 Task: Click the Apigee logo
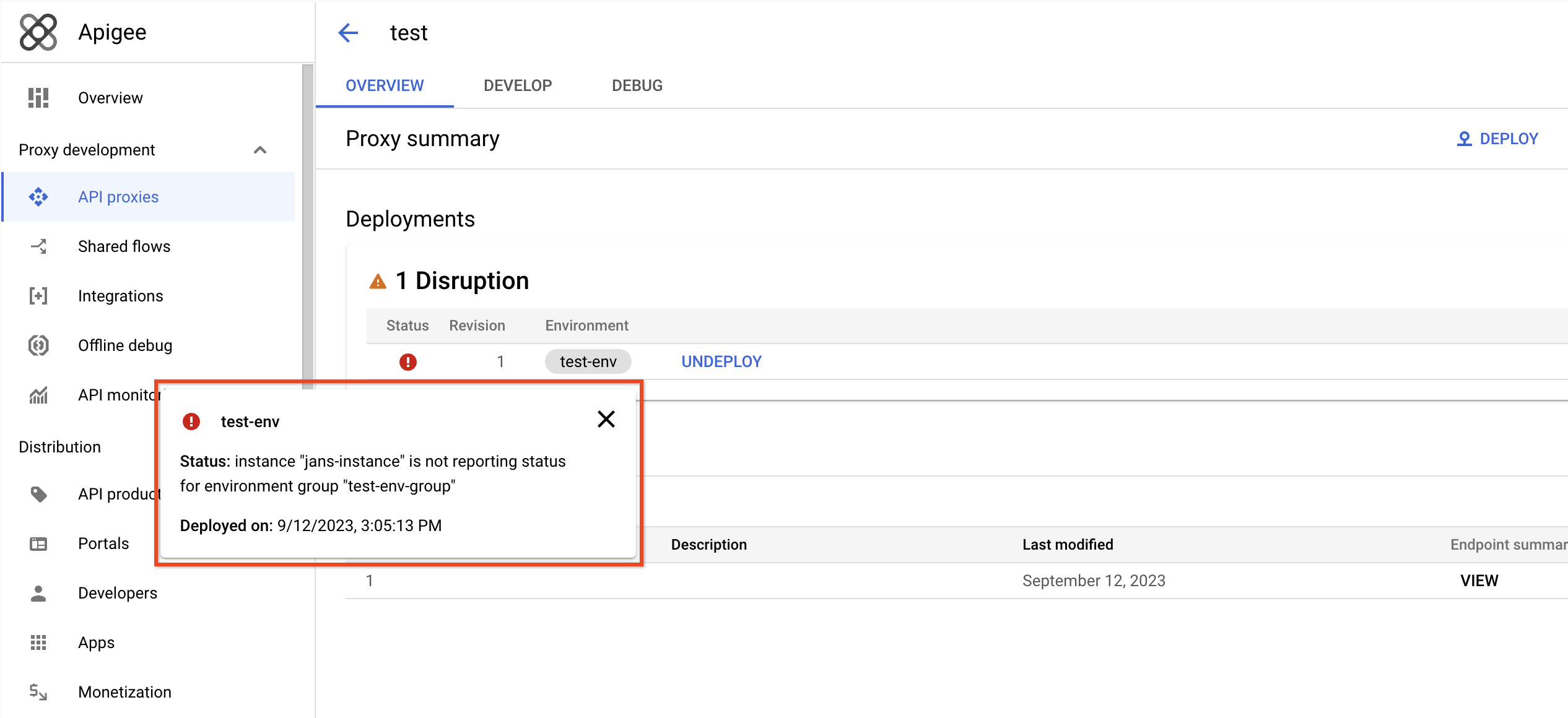point(38,32)
